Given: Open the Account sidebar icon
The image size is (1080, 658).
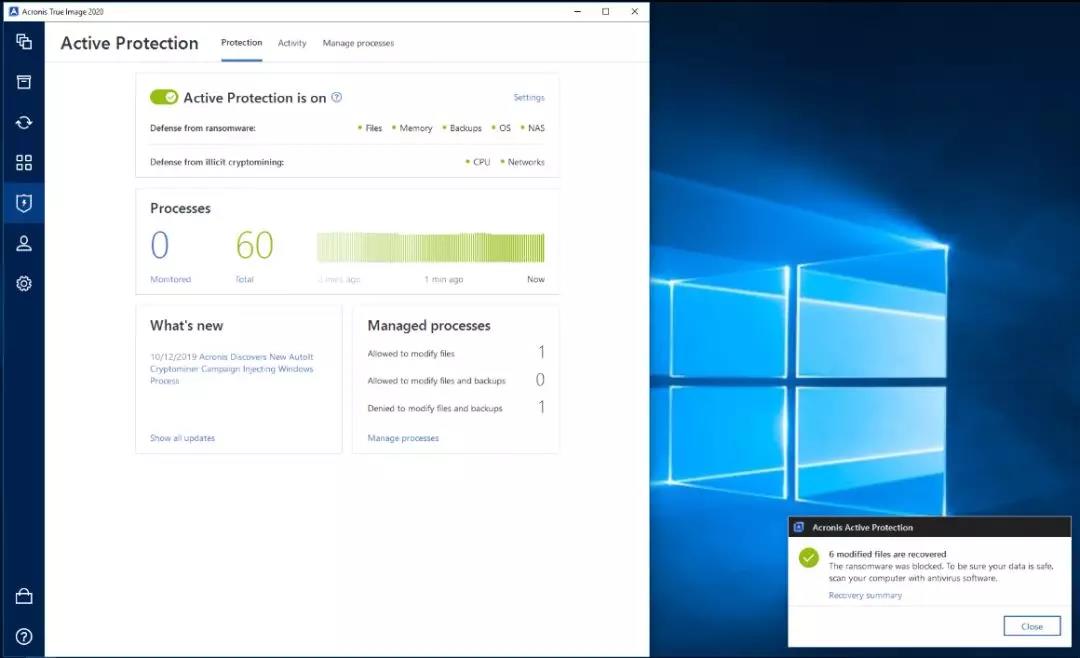Looking at the screenshot, I should 24,244.
